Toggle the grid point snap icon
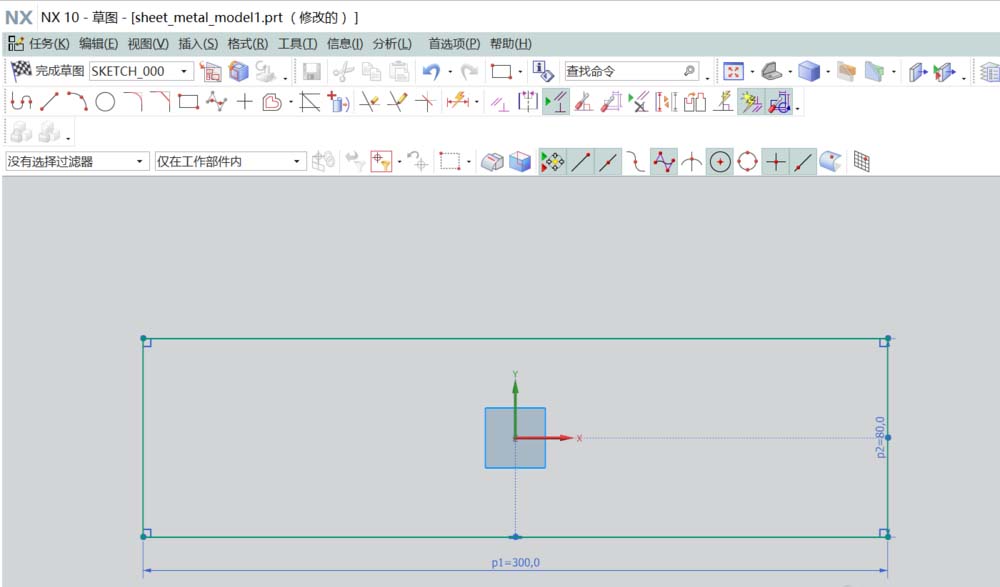Viewport: 1000px width, 587px height. point(861,162)
